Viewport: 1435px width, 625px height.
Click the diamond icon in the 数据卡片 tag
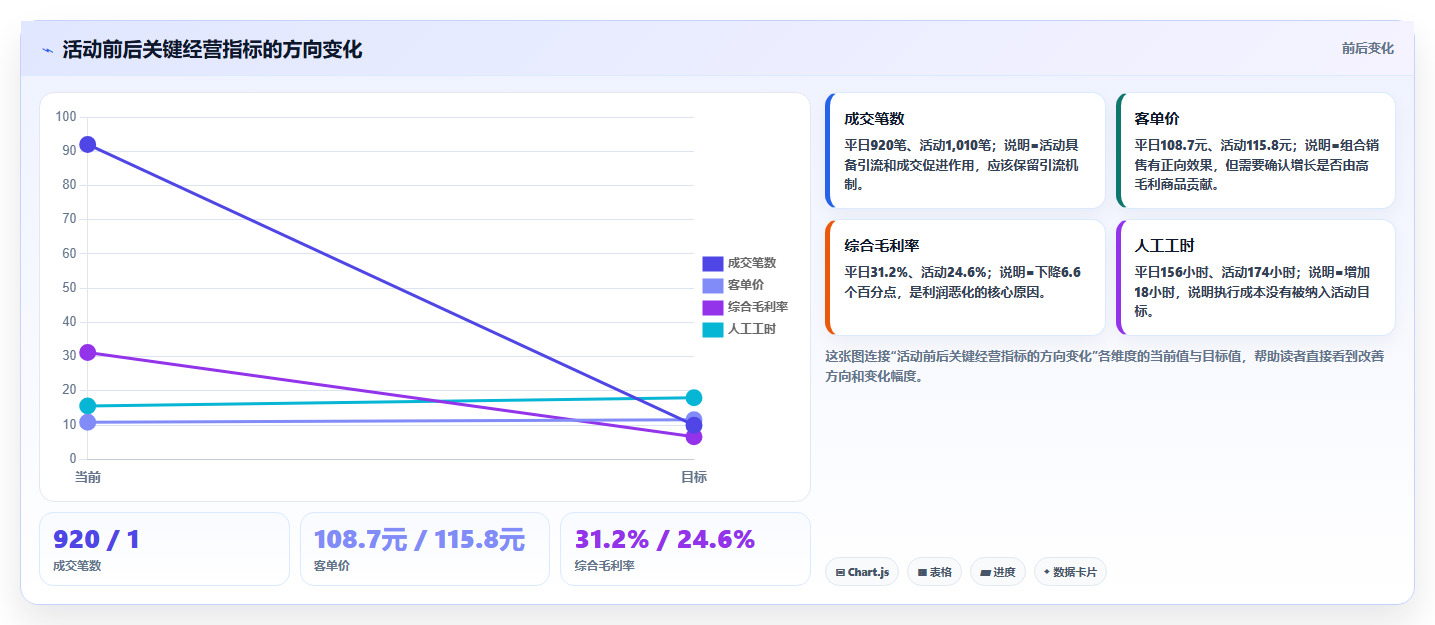[x=1047, y=572]
